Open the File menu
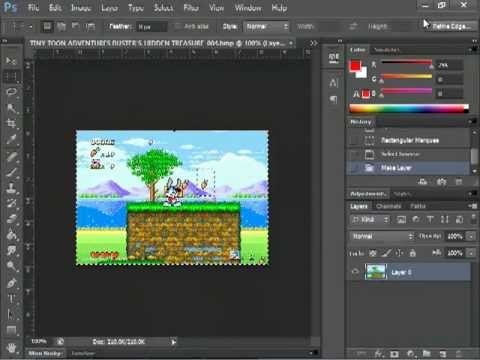 [33, 7]
